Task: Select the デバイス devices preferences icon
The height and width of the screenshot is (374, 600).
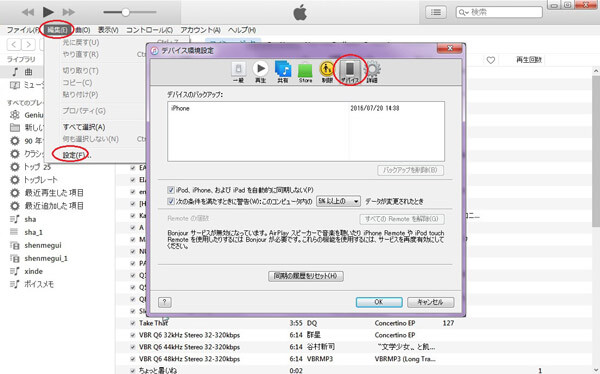Action: [x=350, y=71]
